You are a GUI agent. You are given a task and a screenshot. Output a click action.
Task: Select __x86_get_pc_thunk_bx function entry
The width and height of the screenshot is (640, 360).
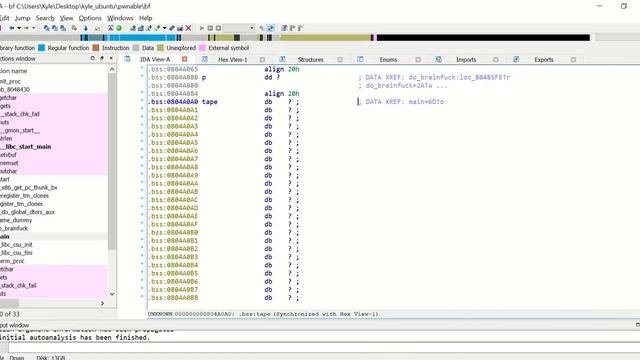point(54,187)
